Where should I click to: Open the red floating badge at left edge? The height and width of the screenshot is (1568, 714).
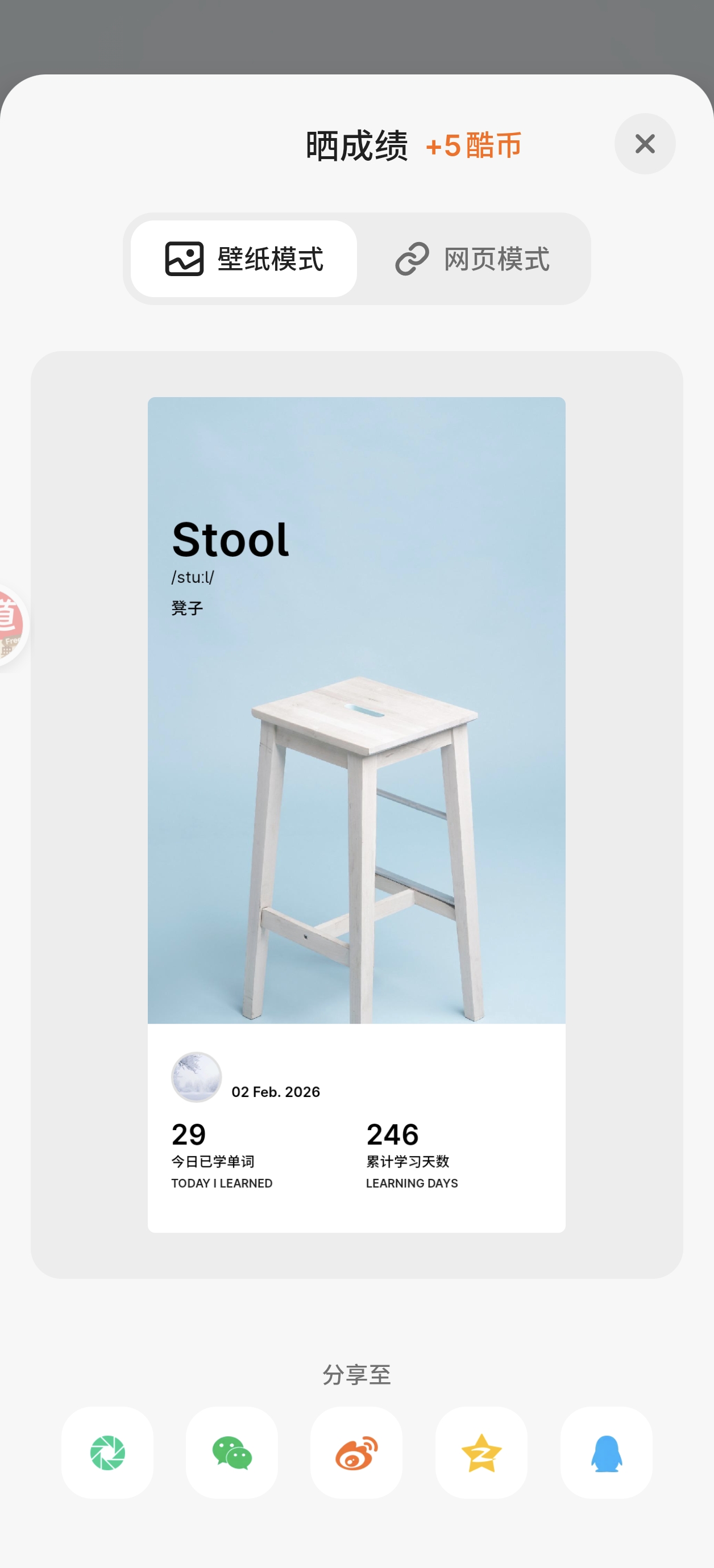click(11, 625)
